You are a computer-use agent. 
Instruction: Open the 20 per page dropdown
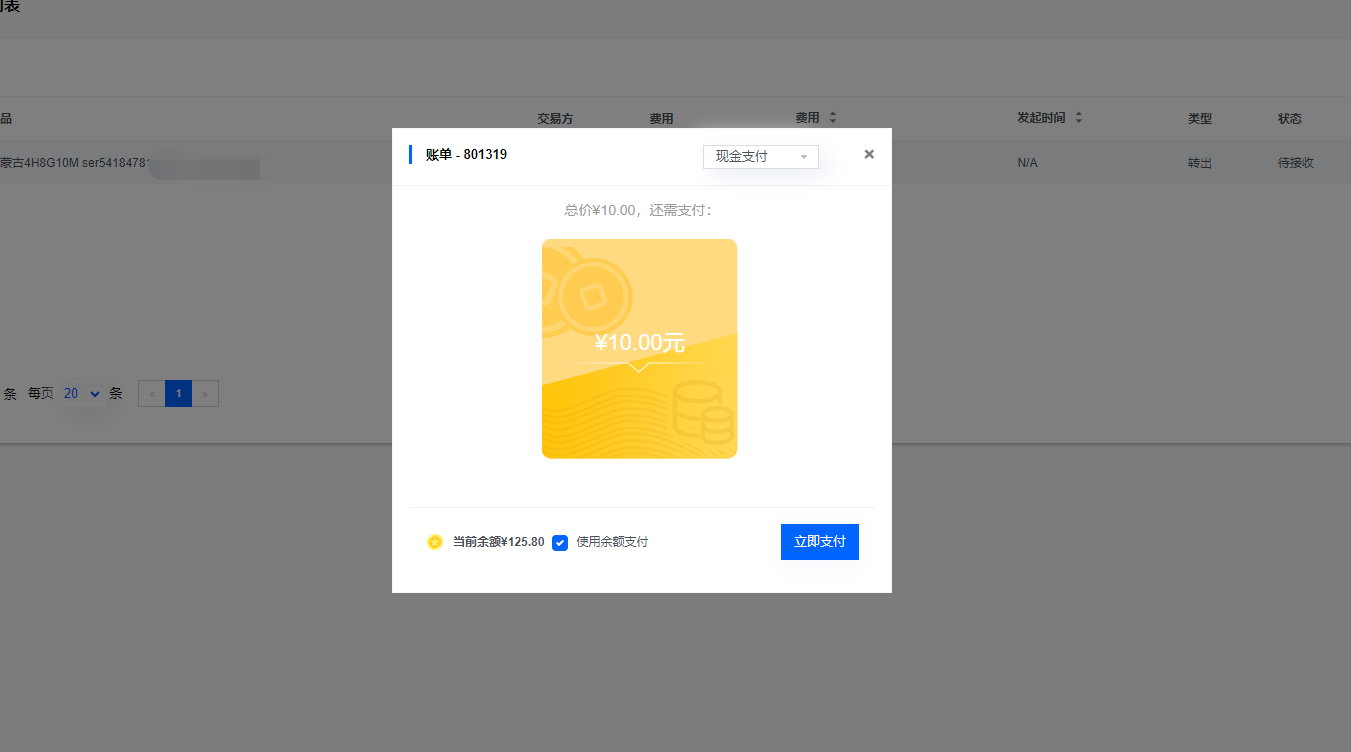82,394
